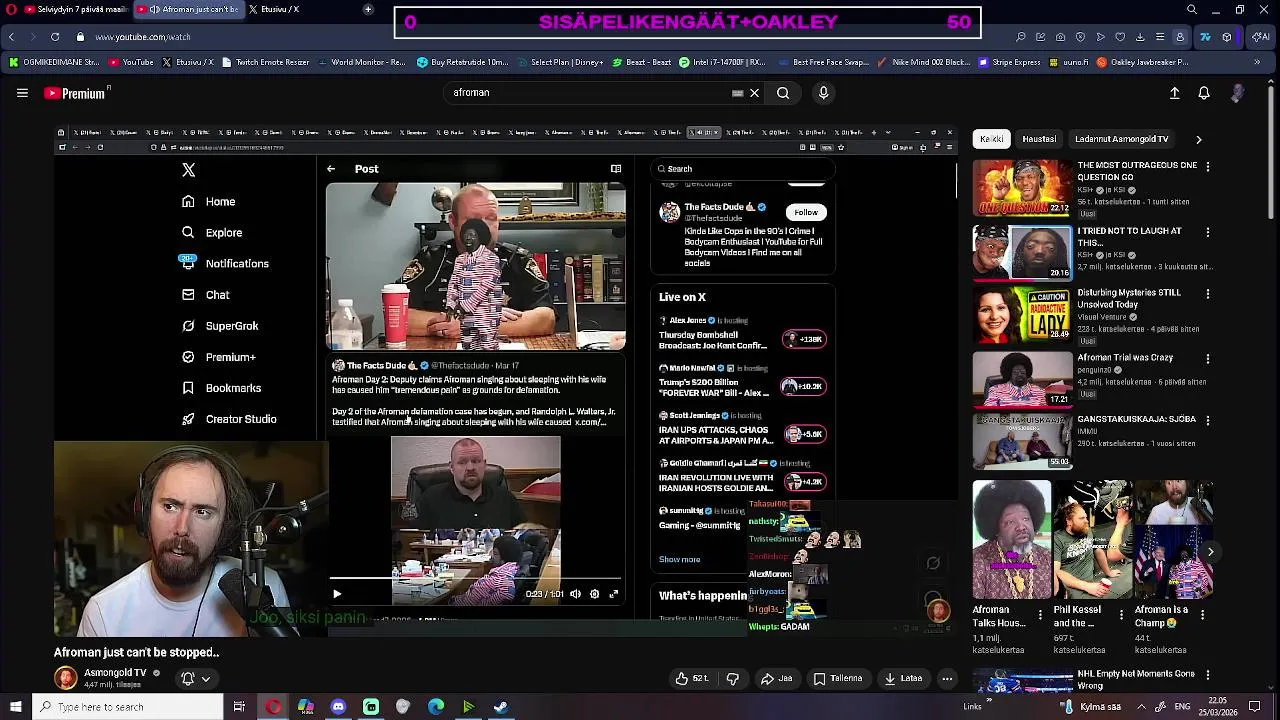Open more actions three-dot menu under video
This screenshot has width=1280, height=720.
[x=947, y=678]
